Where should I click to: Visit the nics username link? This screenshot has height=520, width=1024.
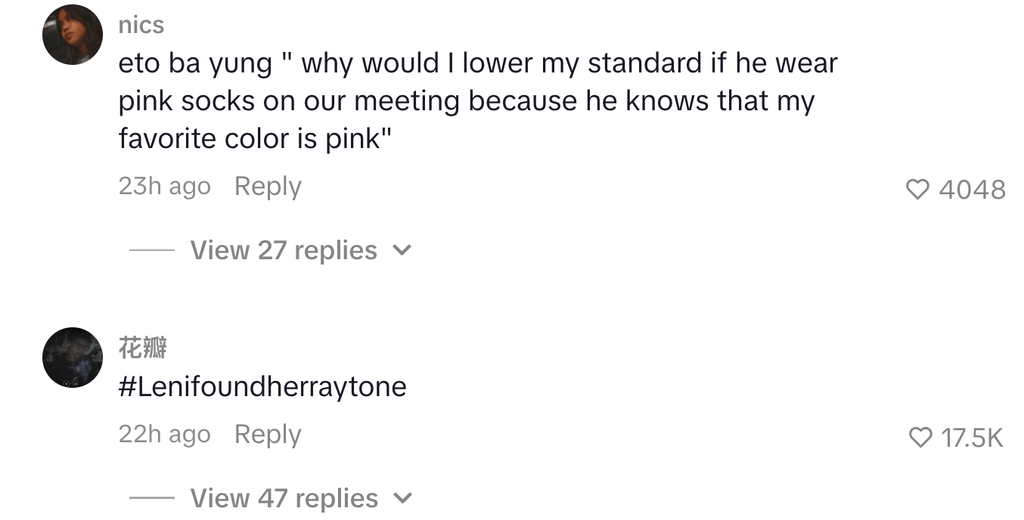(x=141, y=24)
